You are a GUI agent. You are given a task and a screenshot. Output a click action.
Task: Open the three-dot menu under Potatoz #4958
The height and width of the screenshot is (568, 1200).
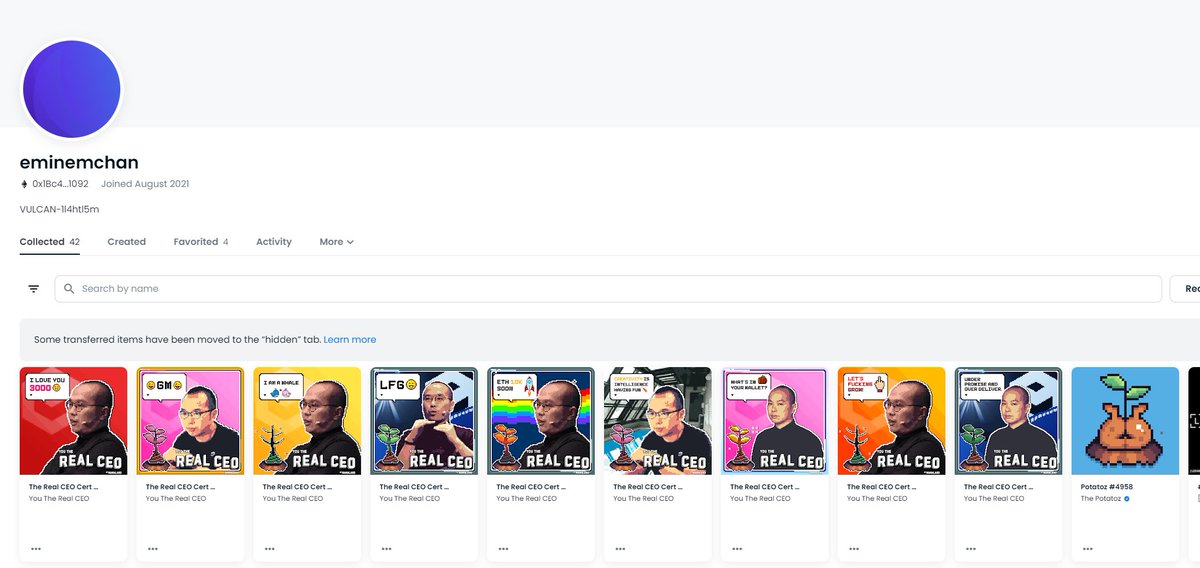click(x=1088, y=548)
